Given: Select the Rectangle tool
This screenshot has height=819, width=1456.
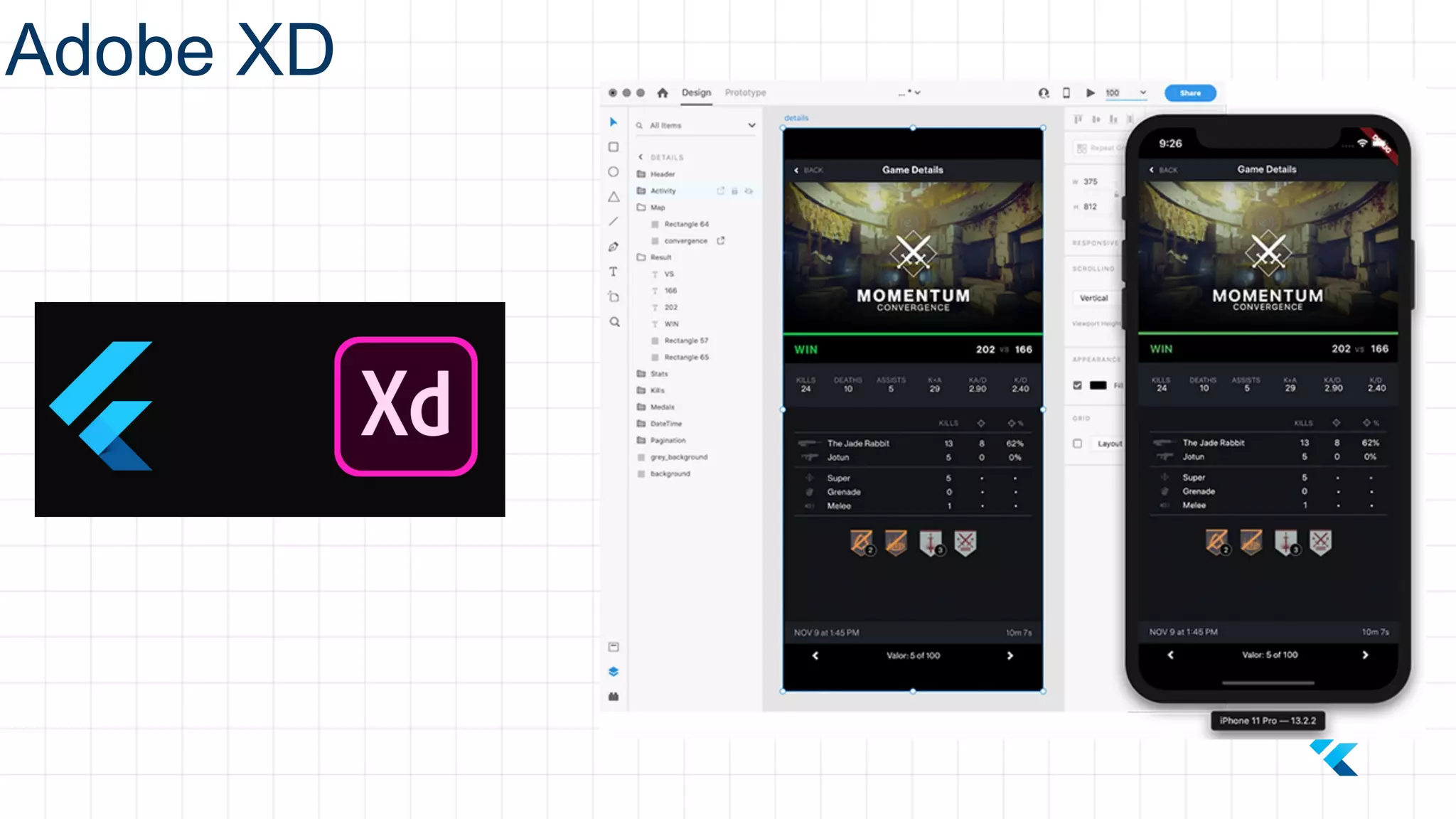Looking at the screenshot, I should click(x=614, y=147).
